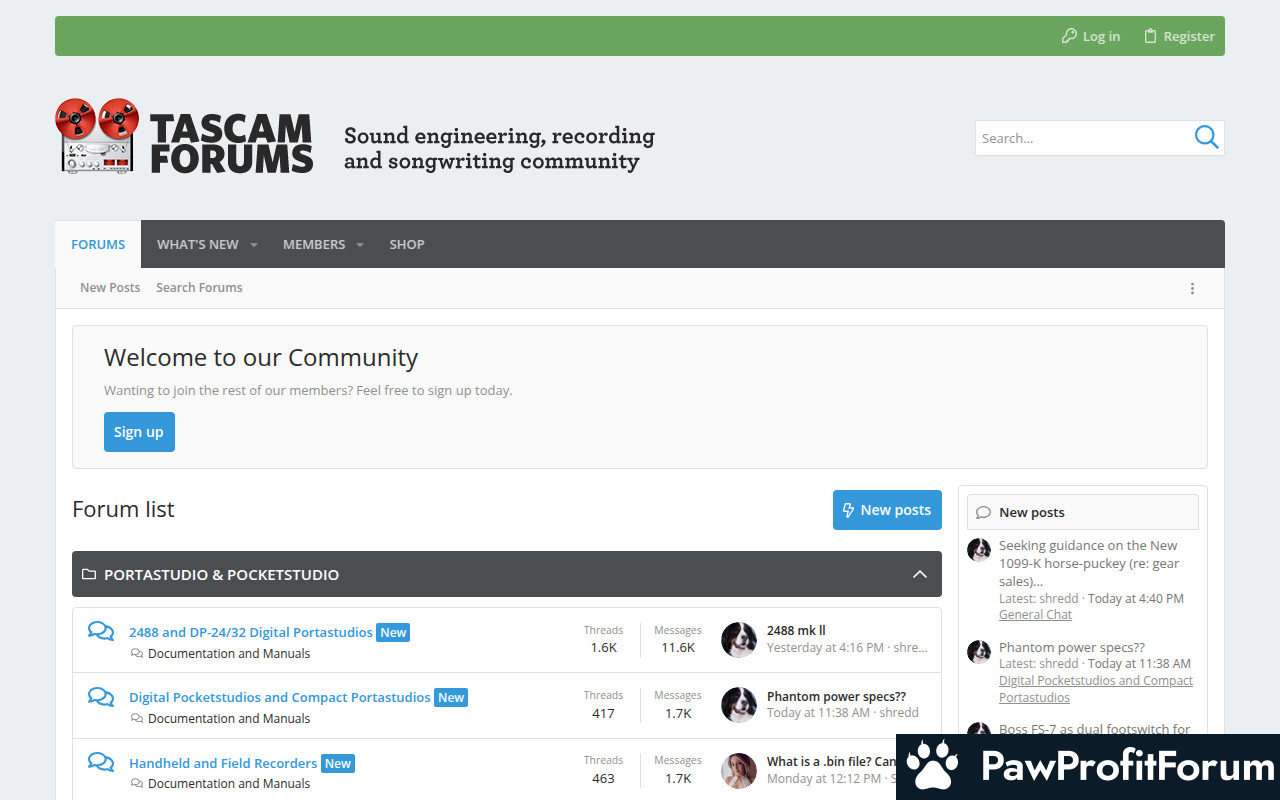
Task: Open the What is a .bin file thread
Action: coord(831,761)
